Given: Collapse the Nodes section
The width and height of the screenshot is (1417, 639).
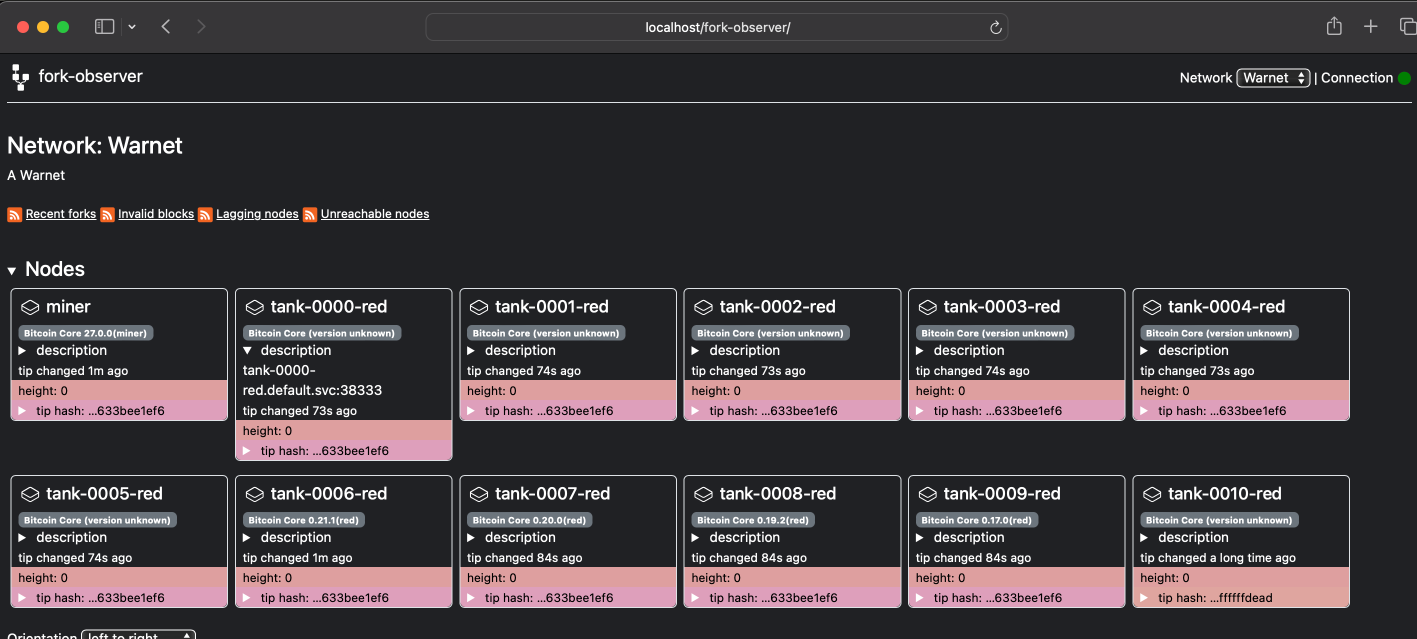Looking at the screenshot, I should click(12, 270).
